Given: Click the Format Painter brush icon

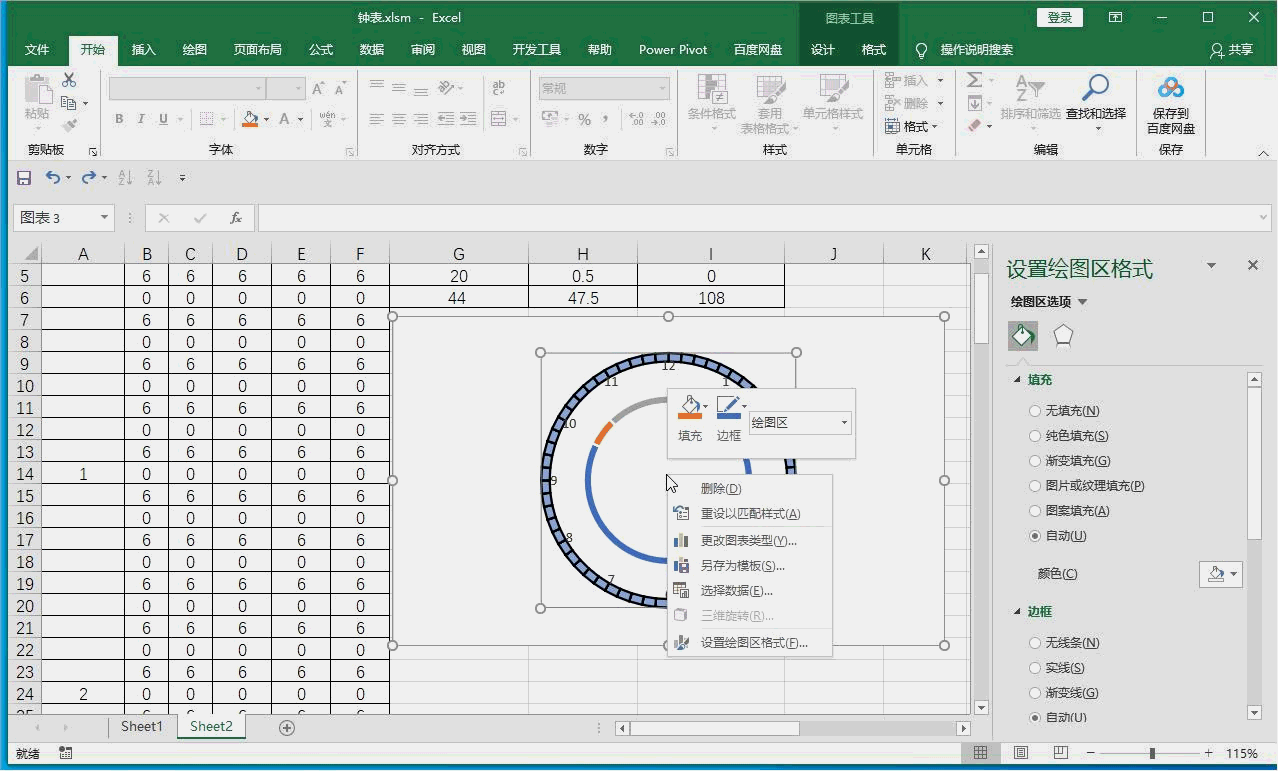Looking at the screenshot, I should 69,125.
